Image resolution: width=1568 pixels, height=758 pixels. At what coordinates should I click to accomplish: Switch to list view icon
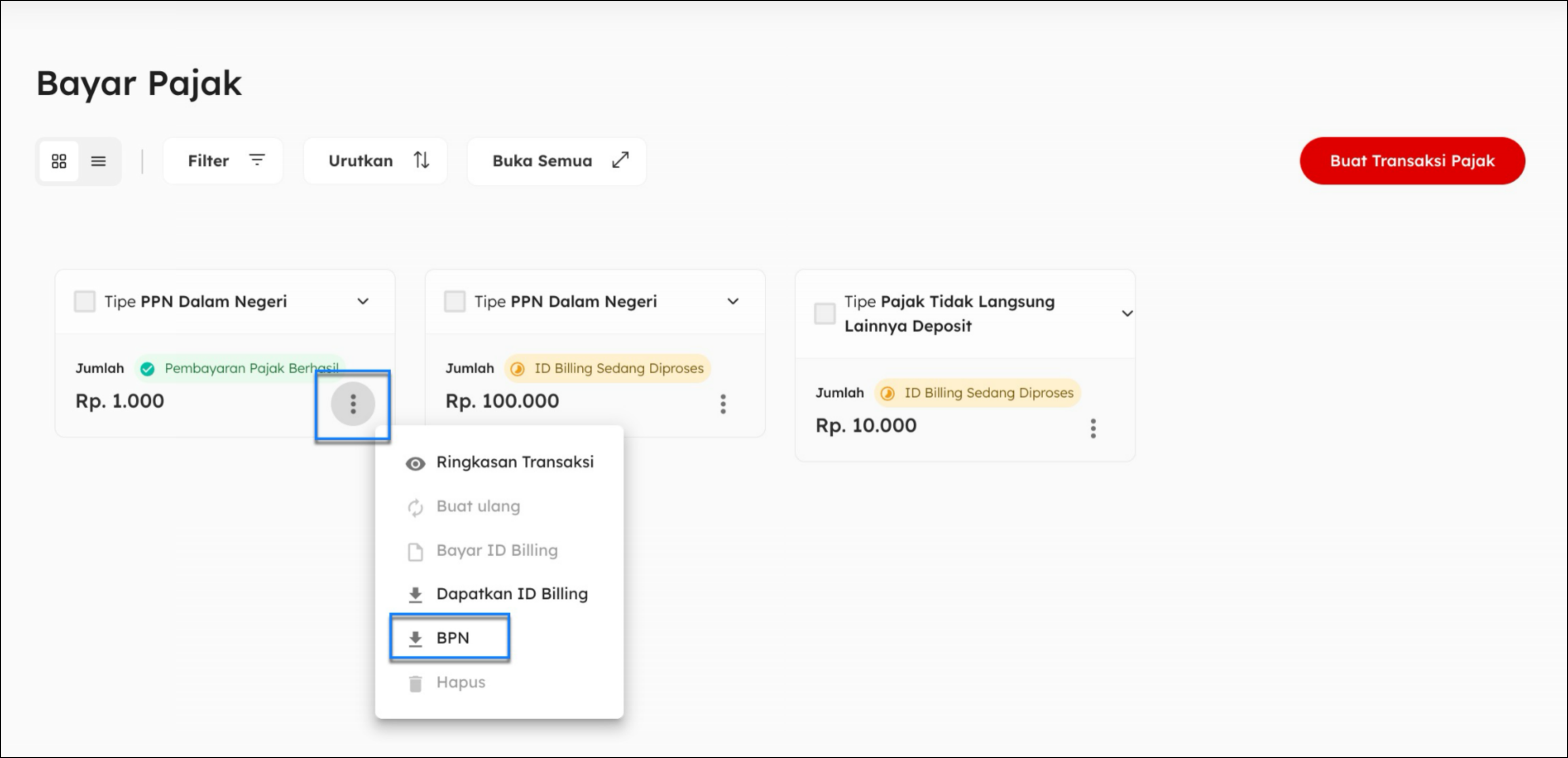point(99,161)
